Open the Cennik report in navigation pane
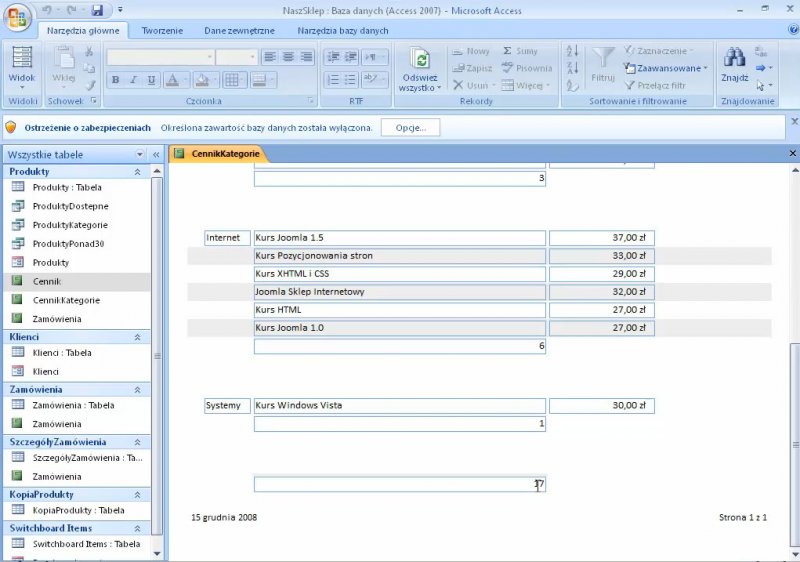Image resolution: width=800 pixels, height=562 pixels. coord(46,282)
